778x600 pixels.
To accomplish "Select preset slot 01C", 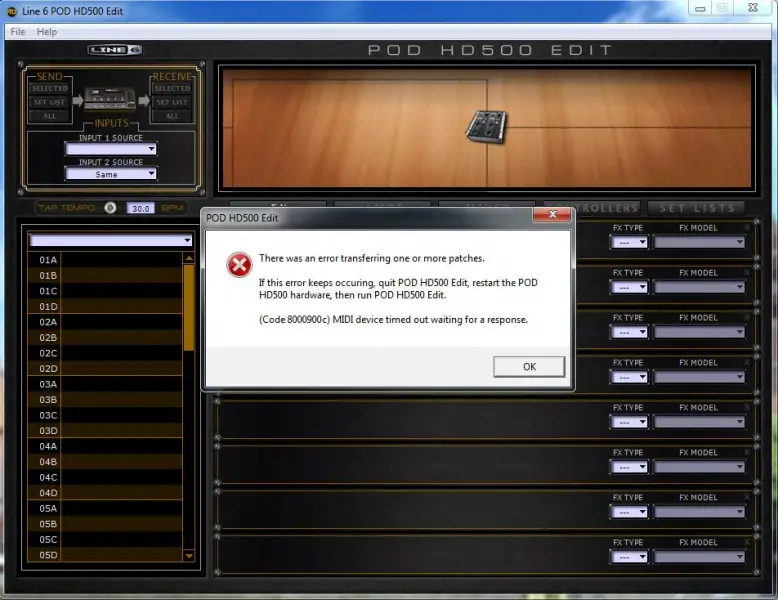I will point(105,291).
